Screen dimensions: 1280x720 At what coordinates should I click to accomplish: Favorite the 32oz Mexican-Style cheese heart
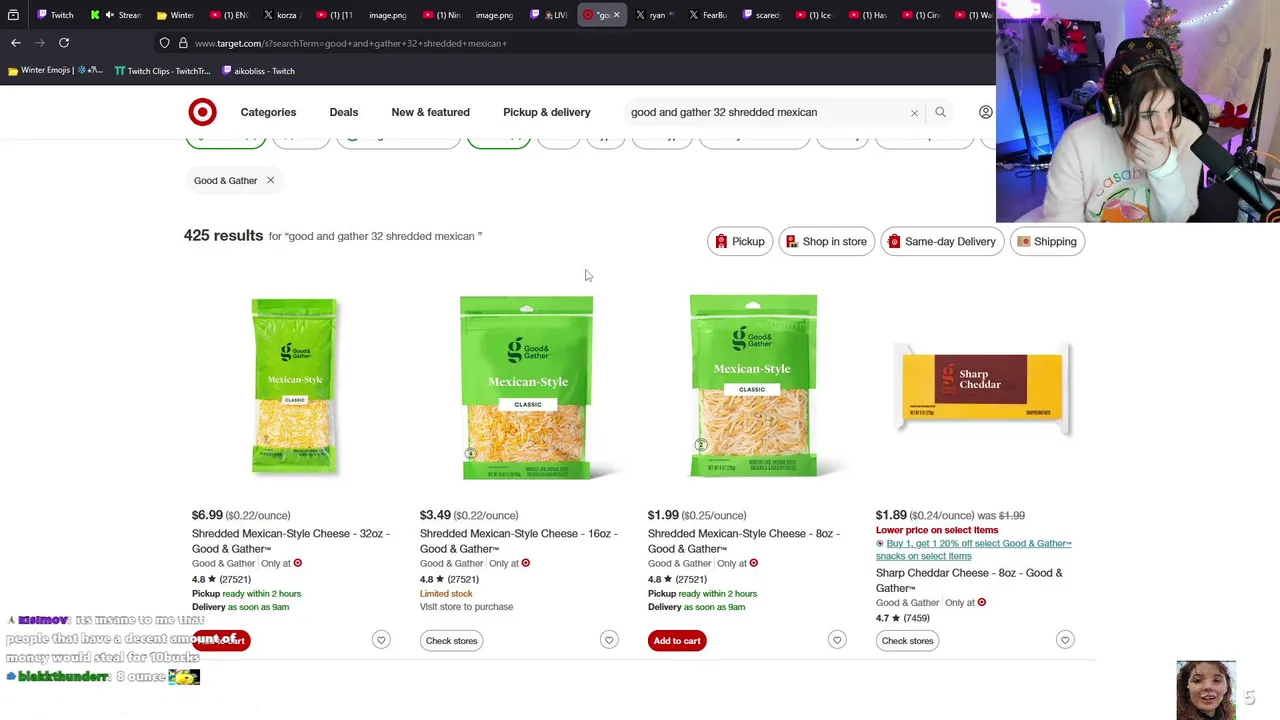point(381,640)
